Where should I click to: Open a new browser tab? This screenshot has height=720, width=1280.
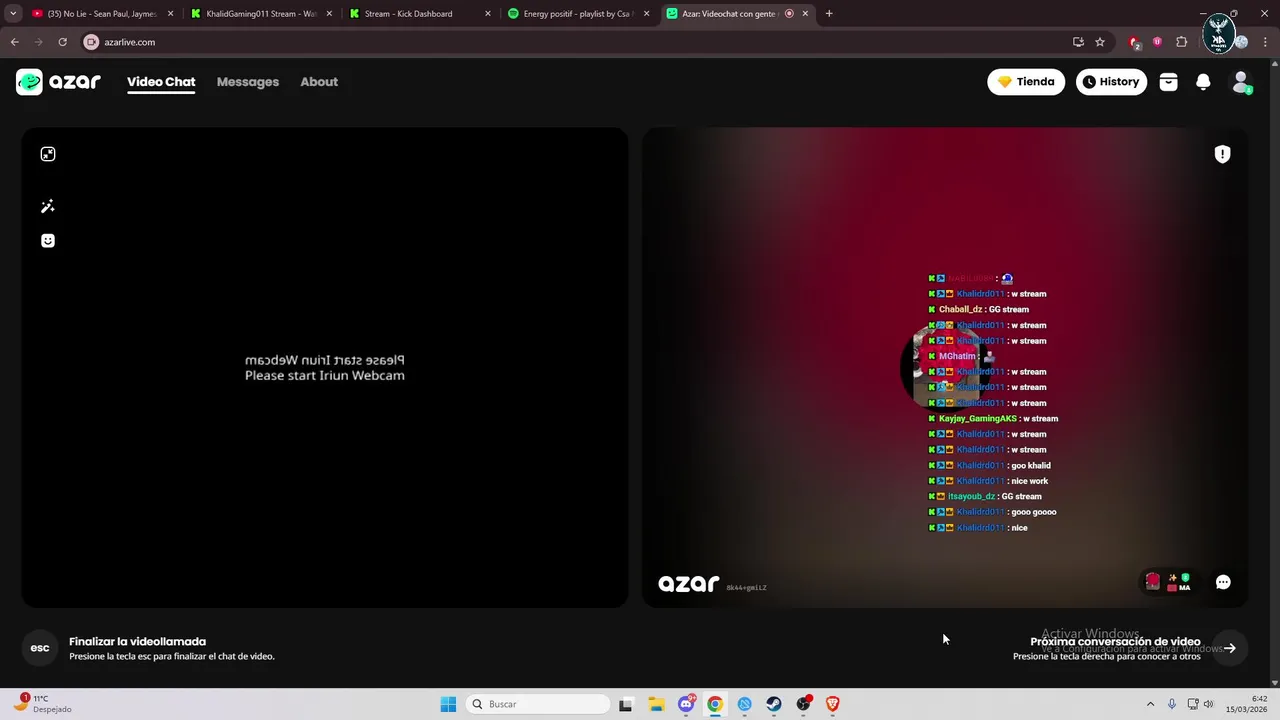pos(829,14)
